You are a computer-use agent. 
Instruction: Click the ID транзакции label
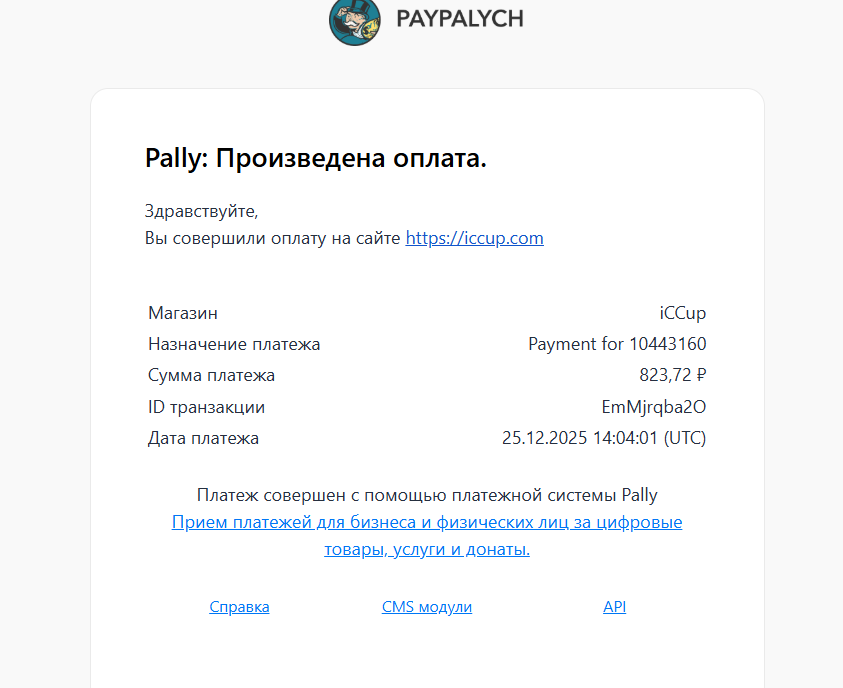point(206,407)
